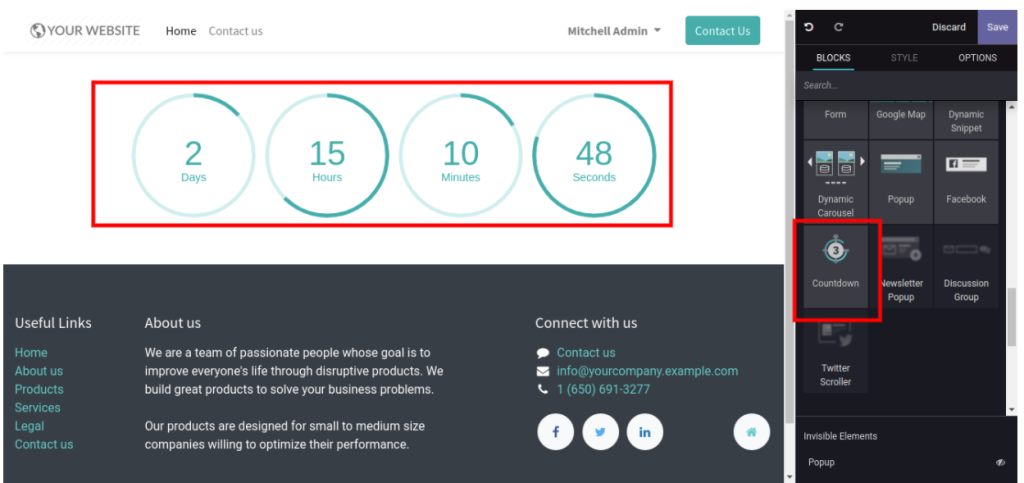Click the info@yourcompany.example.com email link
The height and width of the screenshot is (483, 1024).
647,371
